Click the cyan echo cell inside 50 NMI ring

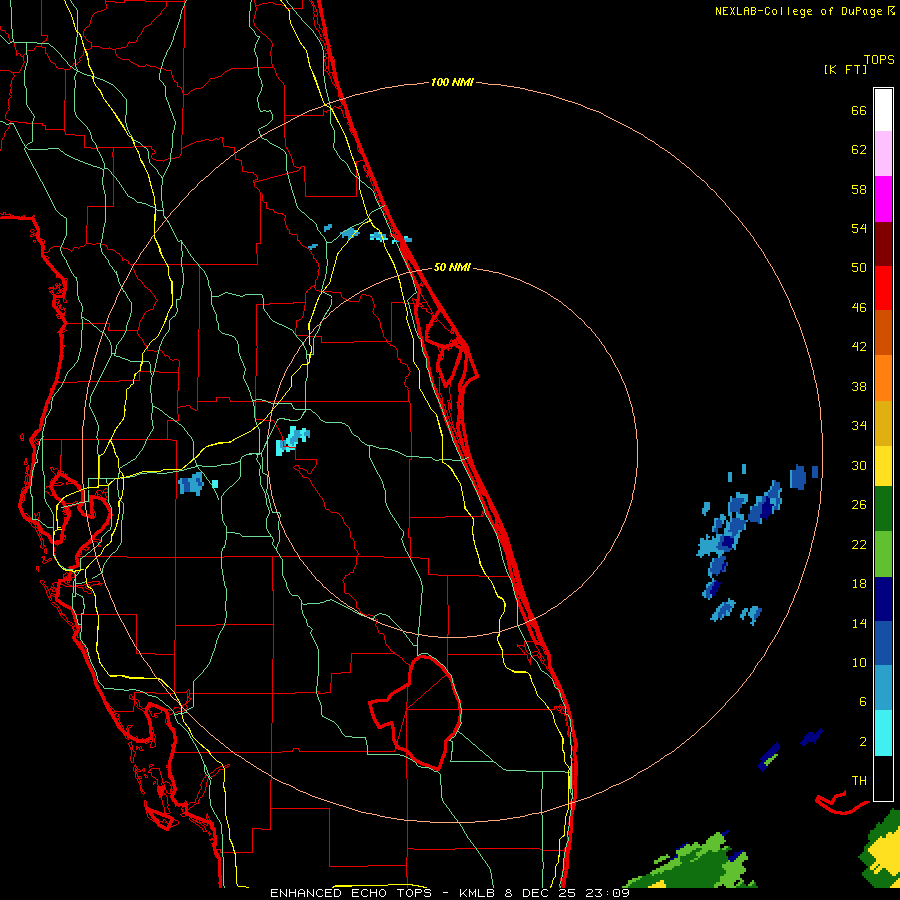[x=293, y=440]
